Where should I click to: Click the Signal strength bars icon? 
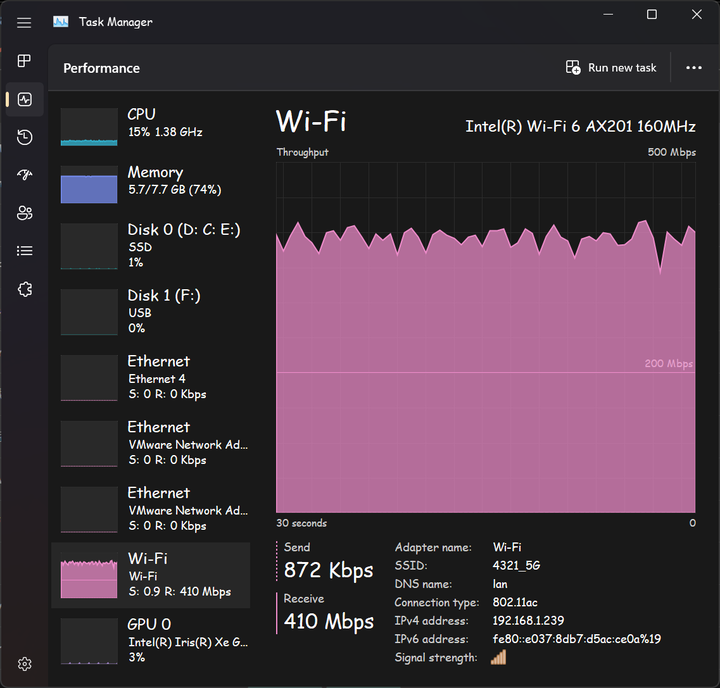pyautogui.click(x=498, y=657)
